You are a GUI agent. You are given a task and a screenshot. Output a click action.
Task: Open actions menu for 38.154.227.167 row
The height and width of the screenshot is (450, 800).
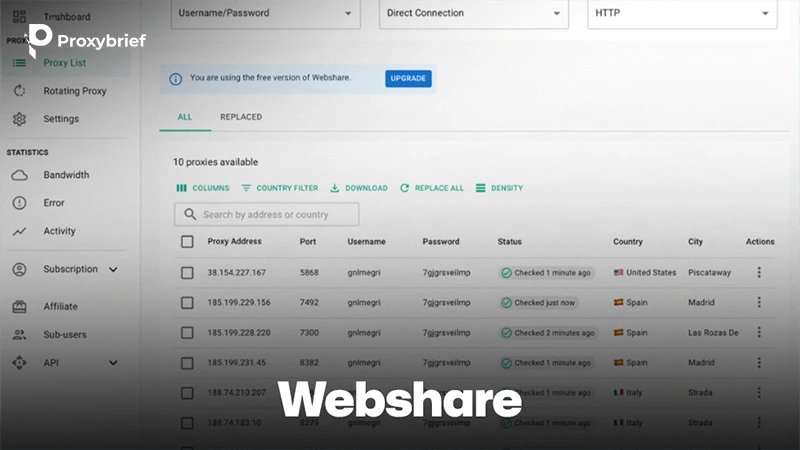[759, 272]
